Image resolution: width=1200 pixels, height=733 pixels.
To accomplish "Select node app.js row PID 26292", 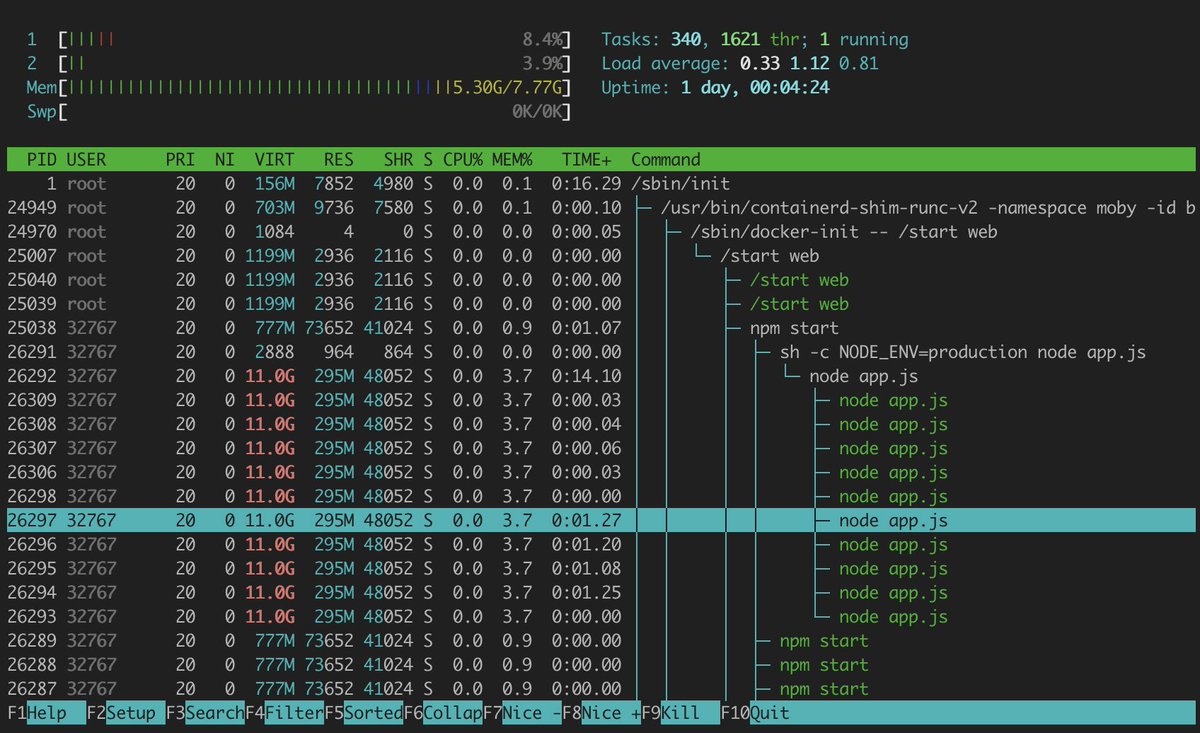I will (601, 376).
